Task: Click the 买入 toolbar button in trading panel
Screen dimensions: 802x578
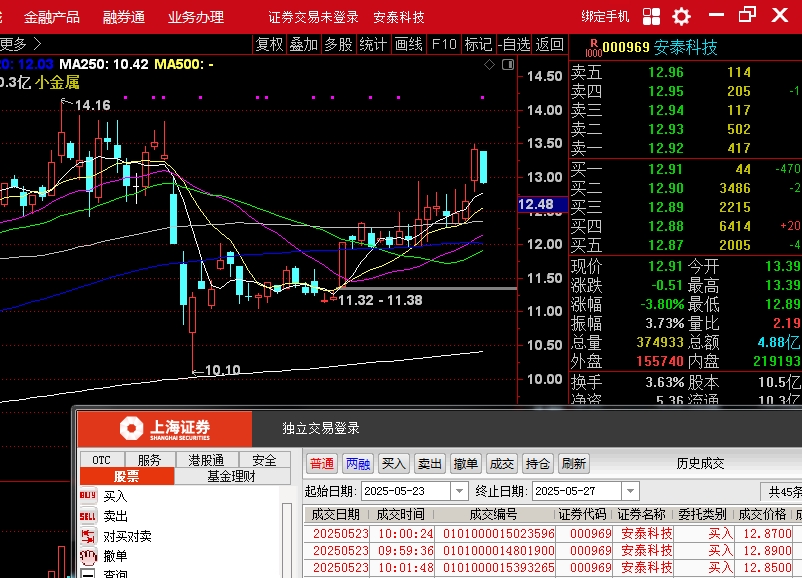Action: tap(393, 464)
